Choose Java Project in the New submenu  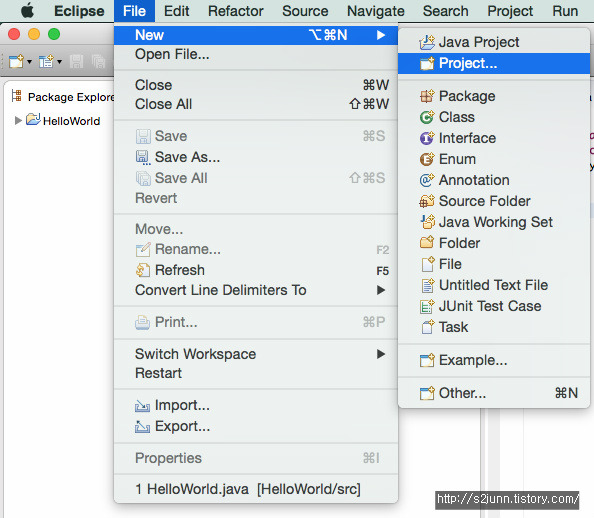click(x=494, y=42)
